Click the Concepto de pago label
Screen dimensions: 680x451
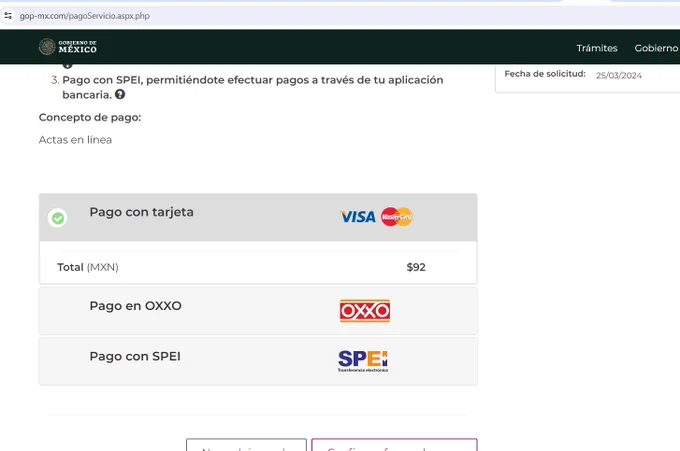click(x=90, y=118)
